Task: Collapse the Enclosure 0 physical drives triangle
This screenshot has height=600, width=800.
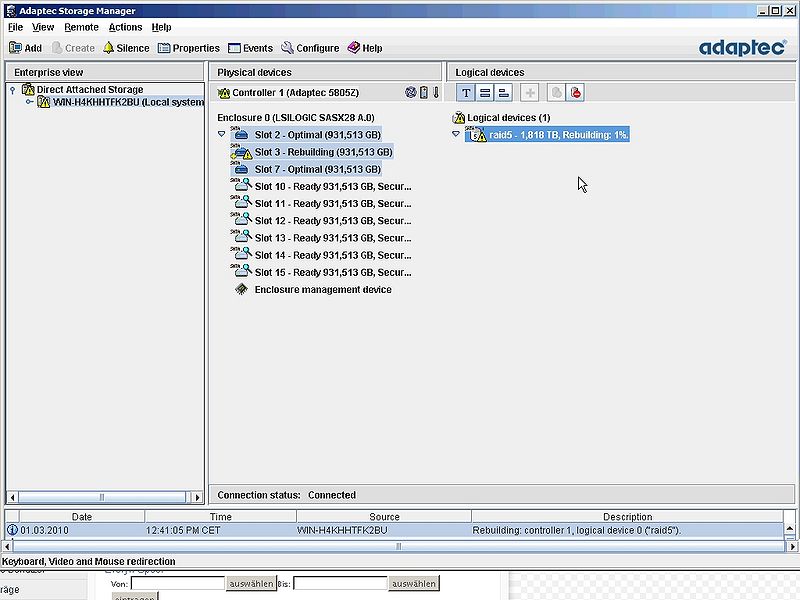Action: click(221, 134)
